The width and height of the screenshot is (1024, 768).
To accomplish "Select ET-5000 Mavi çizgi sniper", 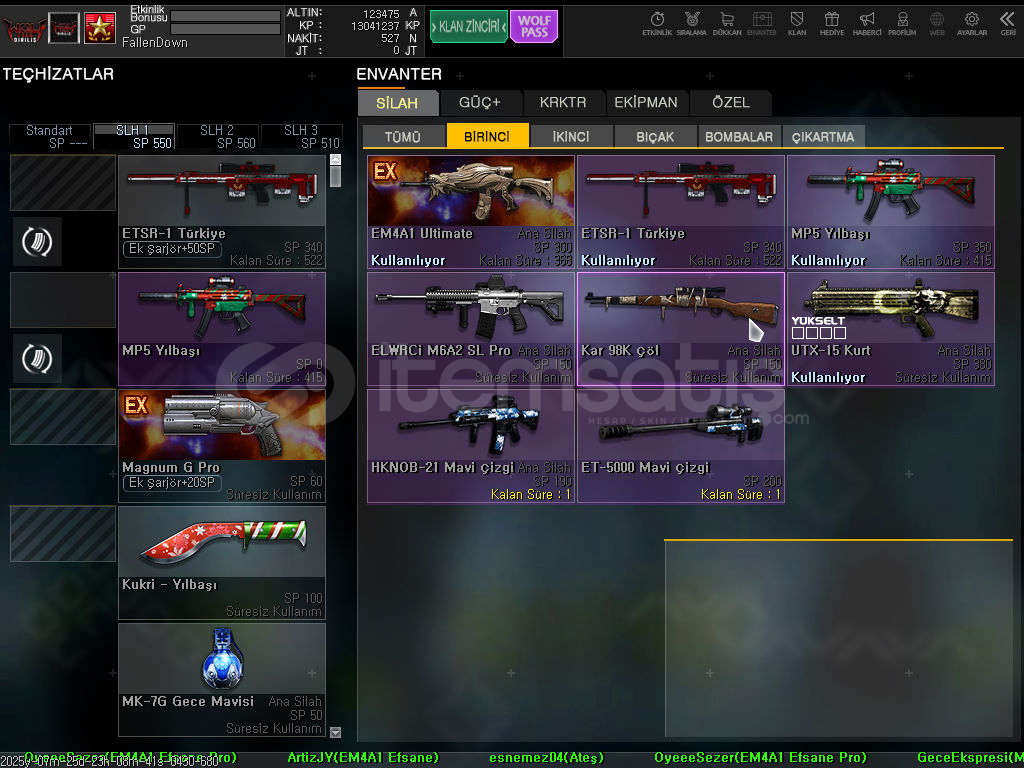I will click(x=681, y=446).
